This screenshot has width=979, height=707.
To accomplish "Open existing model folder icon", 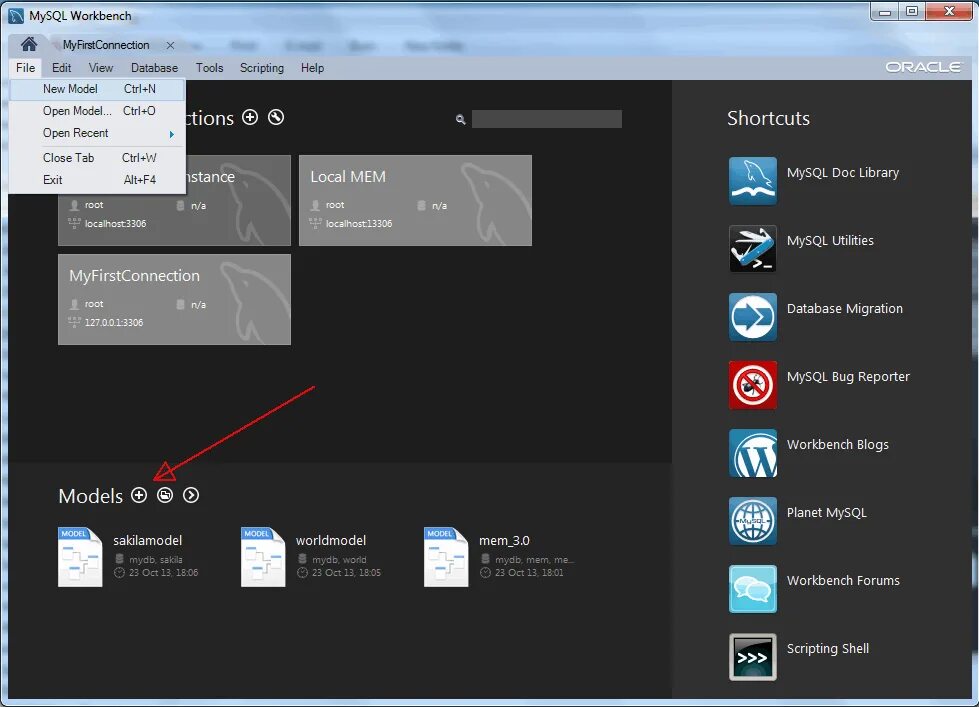I will pyautogui.click(x=165, y=495).
